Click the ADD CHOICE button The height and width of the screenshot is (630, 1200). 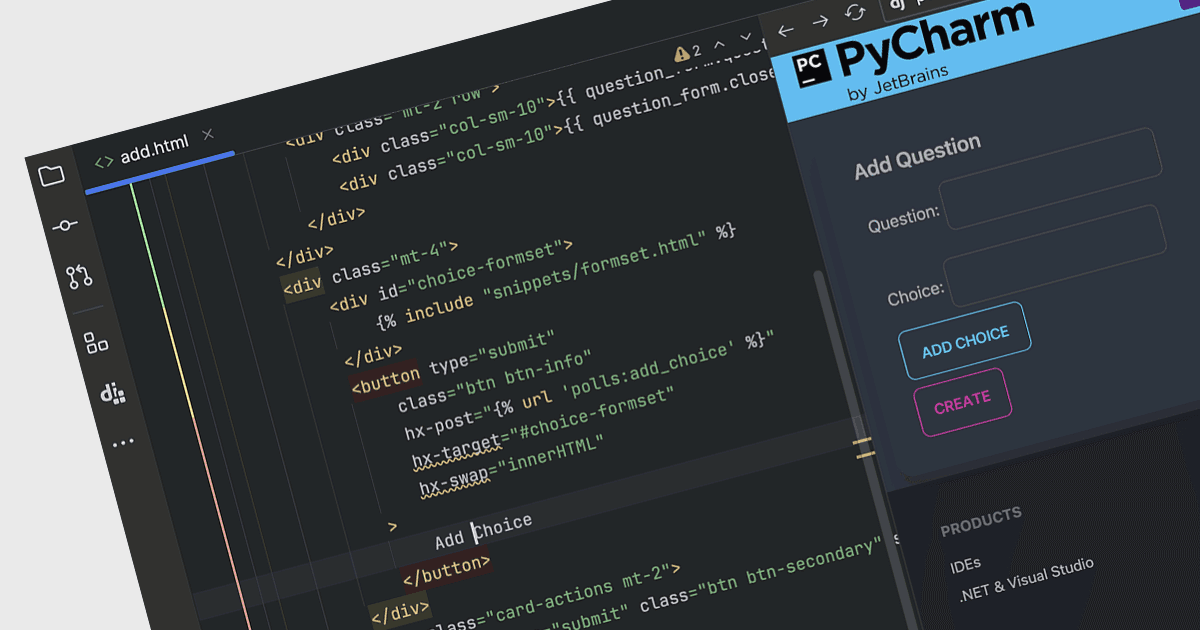coord(965,341)
